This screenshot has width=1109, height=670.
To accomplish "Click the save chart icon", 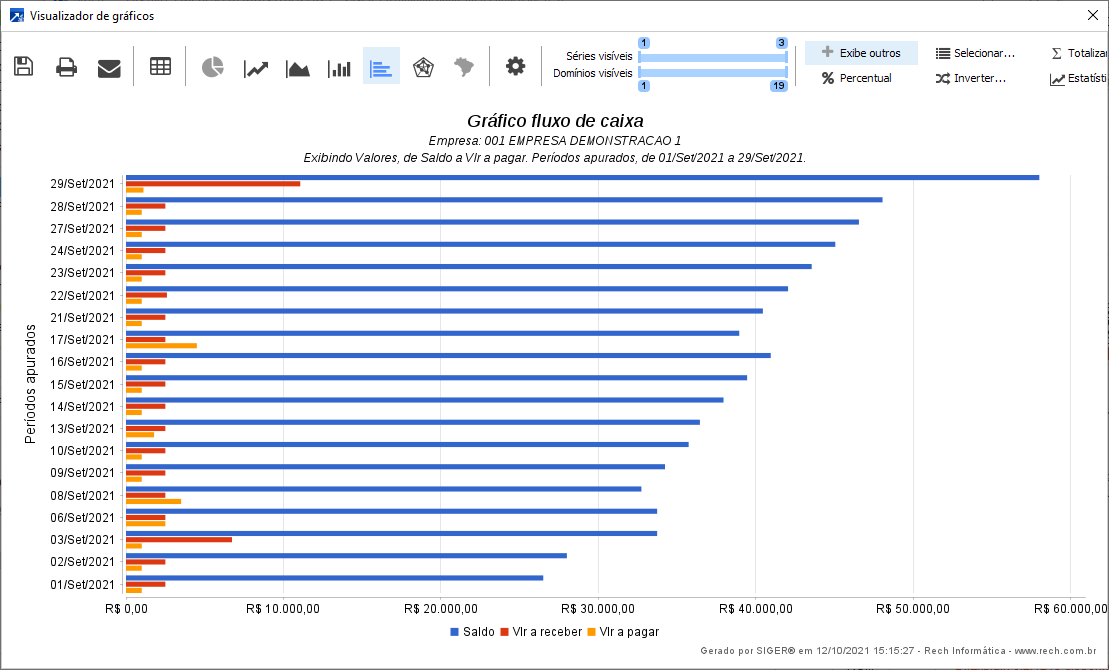I will [24, 67].
